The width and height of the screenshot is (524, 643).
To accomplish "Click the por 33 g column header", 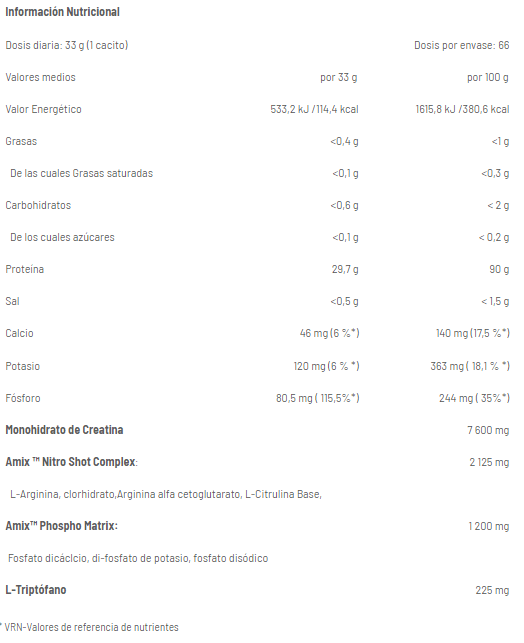I will click(x=339, y=77).
